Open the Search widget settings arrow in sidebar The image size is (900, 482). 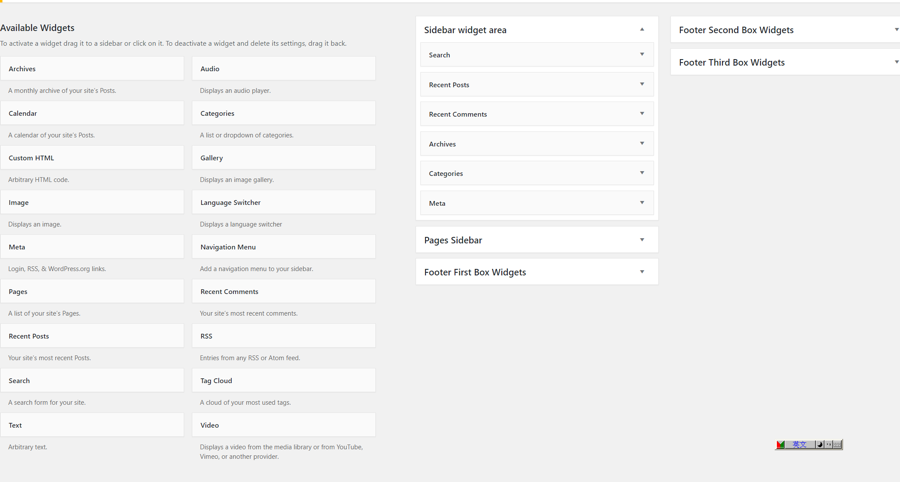pyautogui.click(x=642, y=55)
